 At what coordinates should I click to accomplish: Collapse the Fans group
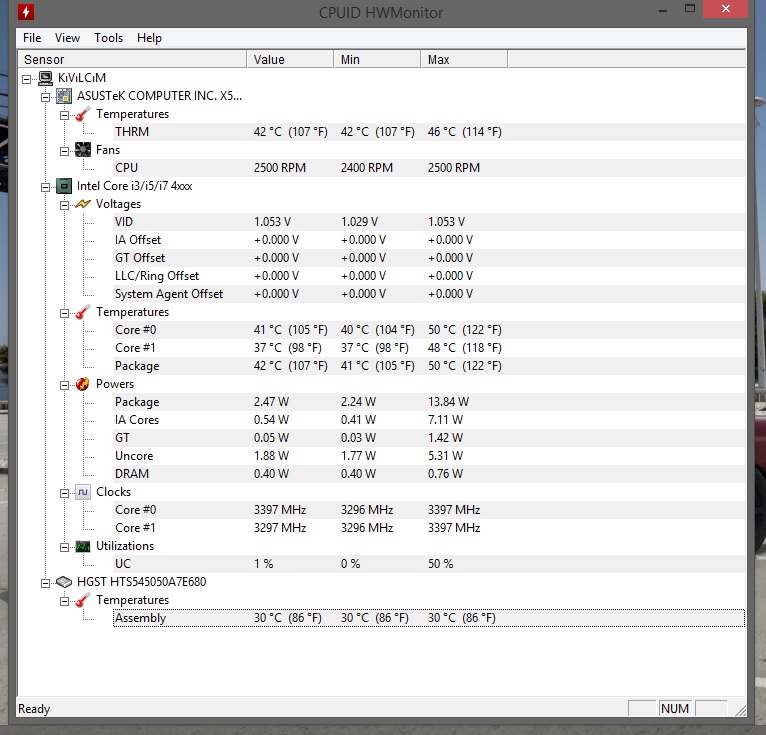pos(64,151)
